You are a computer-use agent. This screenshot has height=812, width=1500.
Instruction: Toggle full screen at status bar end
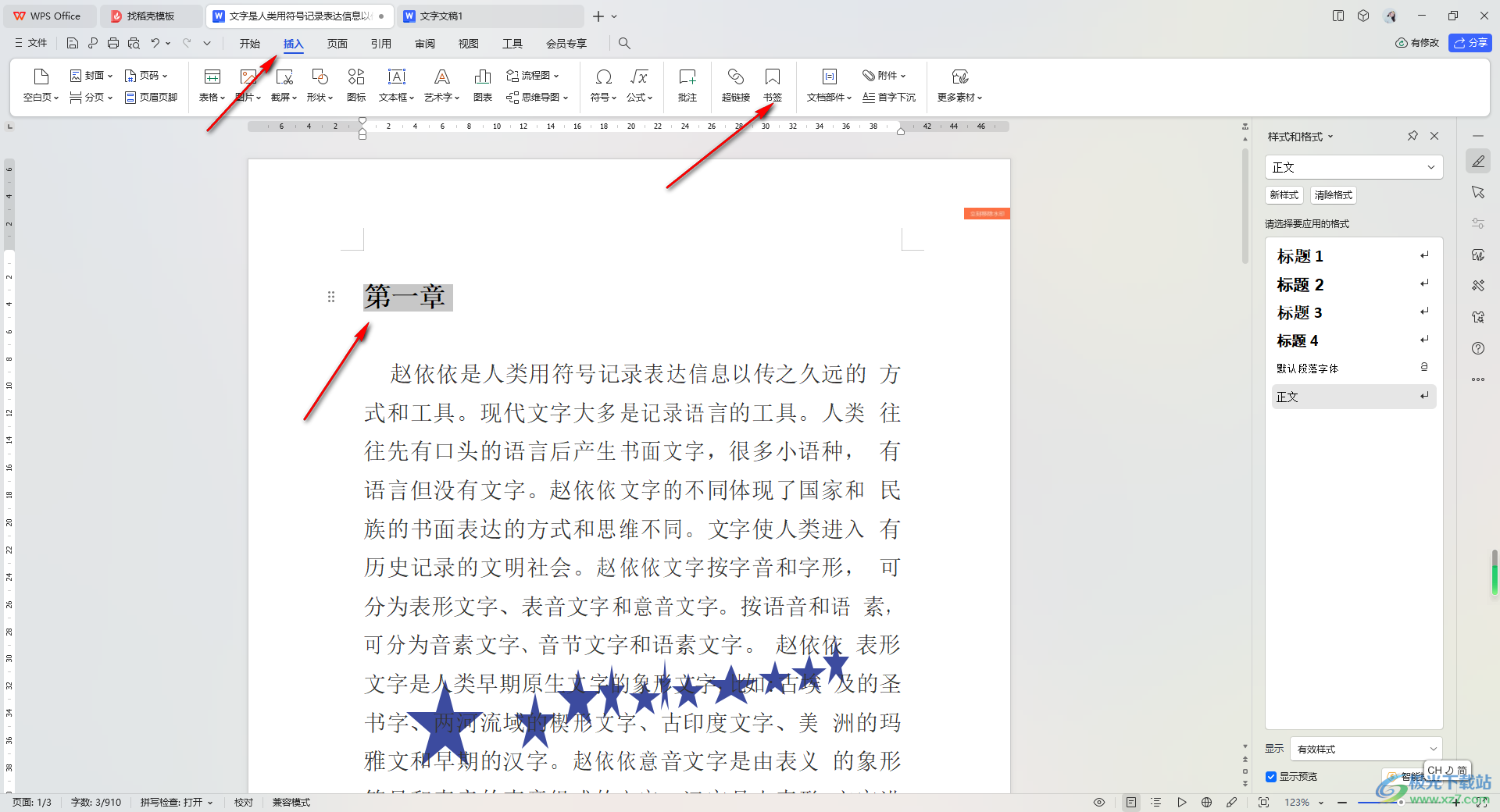coord(1482,803)
